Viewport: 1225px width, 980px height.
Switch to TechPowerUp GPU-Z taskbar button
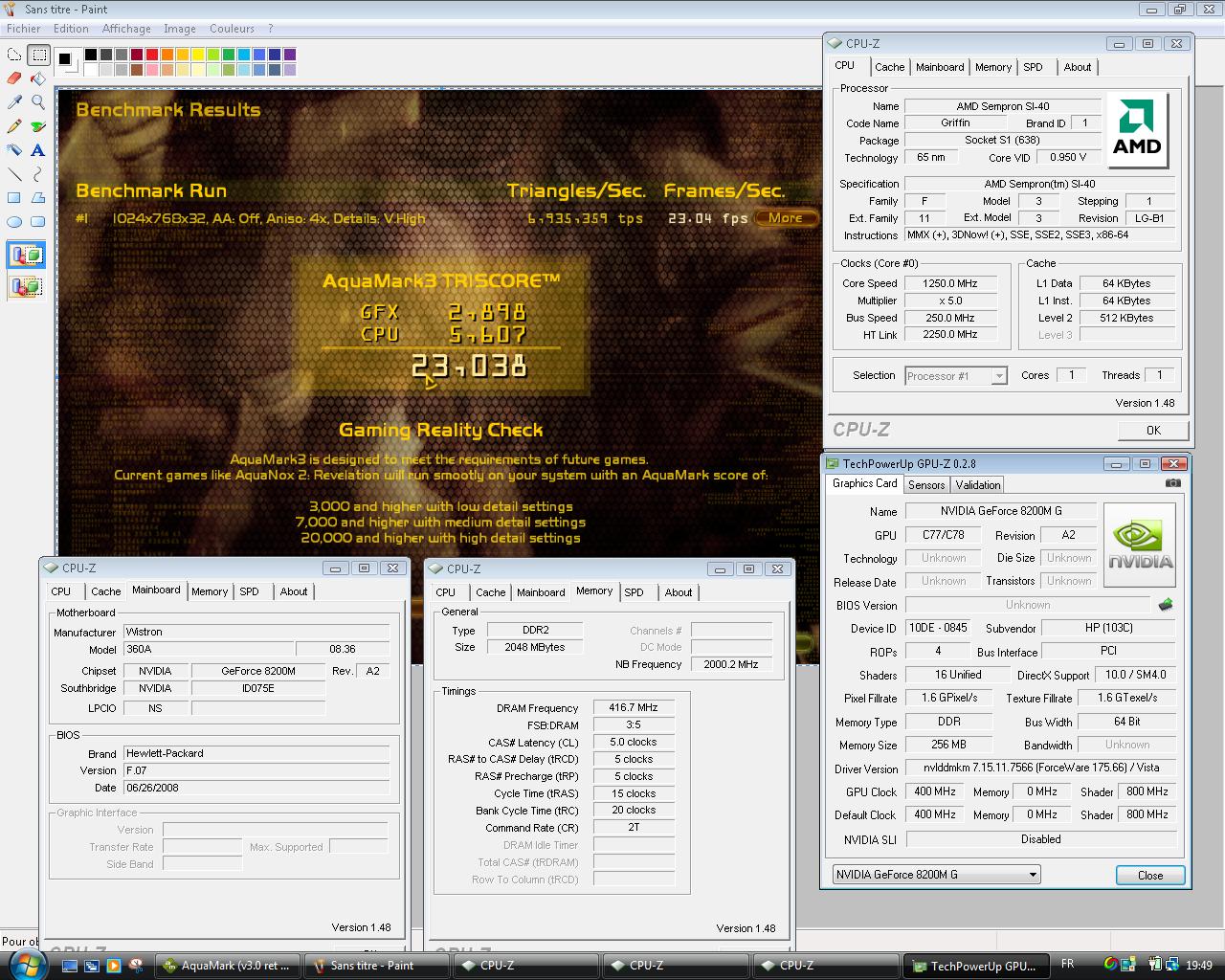[x=976, y=966]
